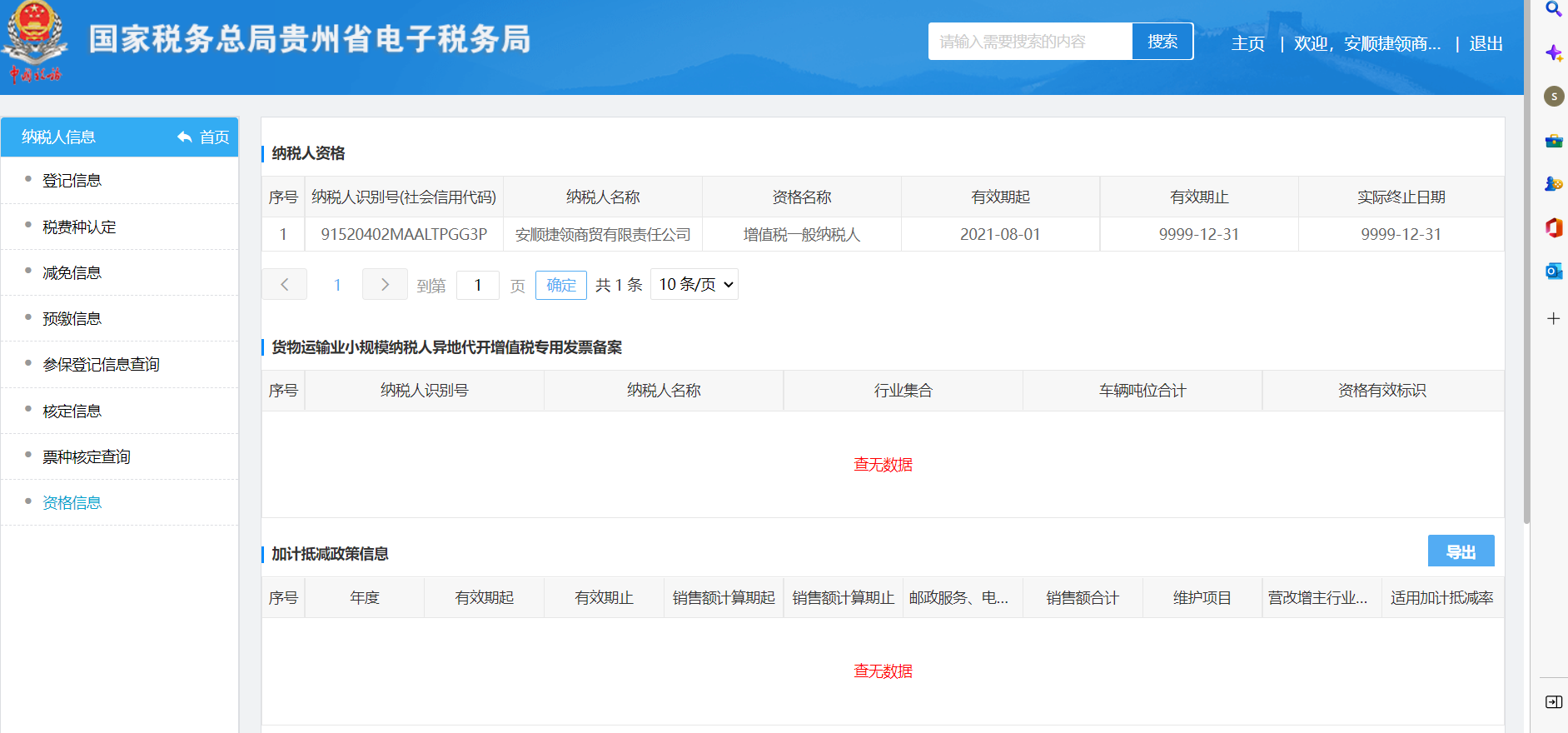Image resolution: width=1568 pixels, height=733 pixels.
Task: Click the search input field in header
Action: [1029, 42]
